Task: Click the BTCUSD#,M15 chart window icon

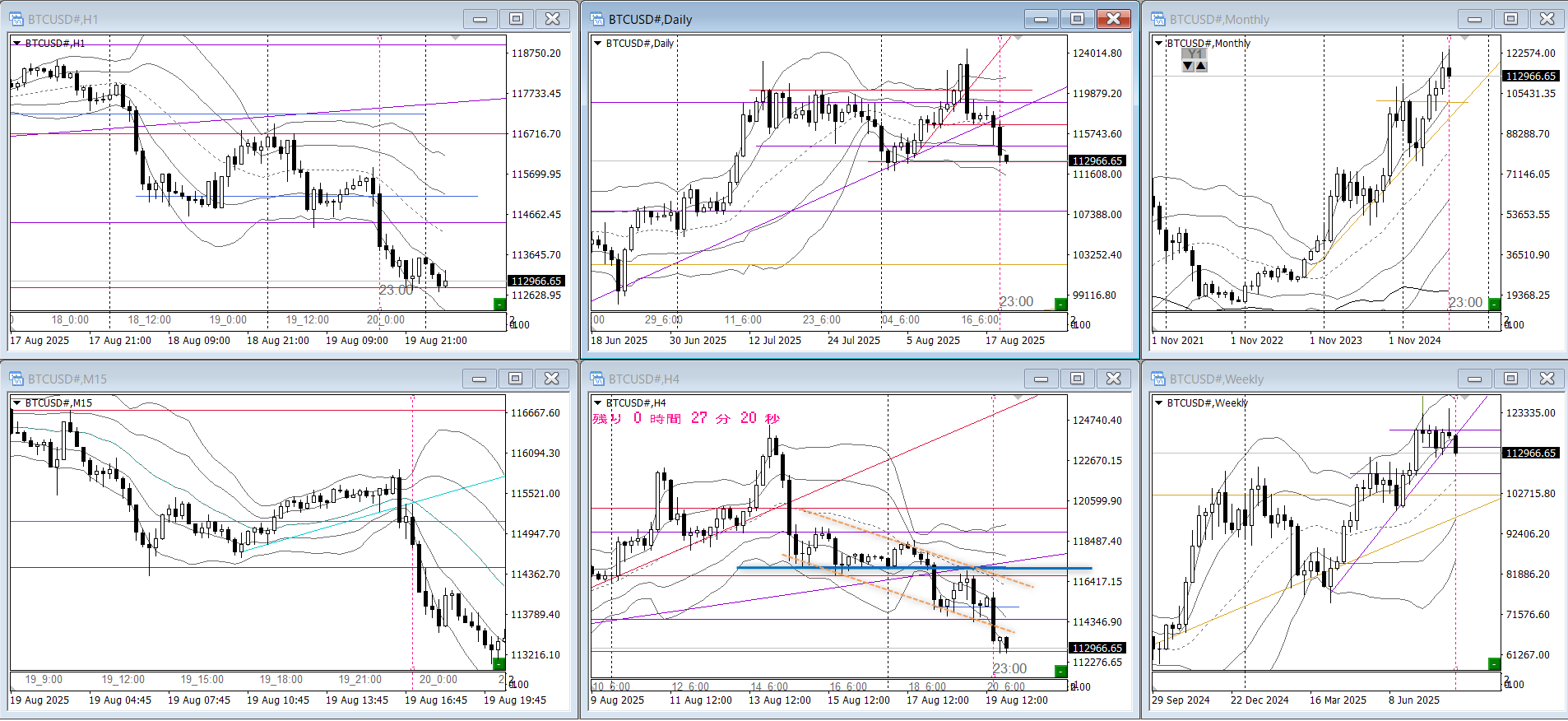Action: pos(16,379)
